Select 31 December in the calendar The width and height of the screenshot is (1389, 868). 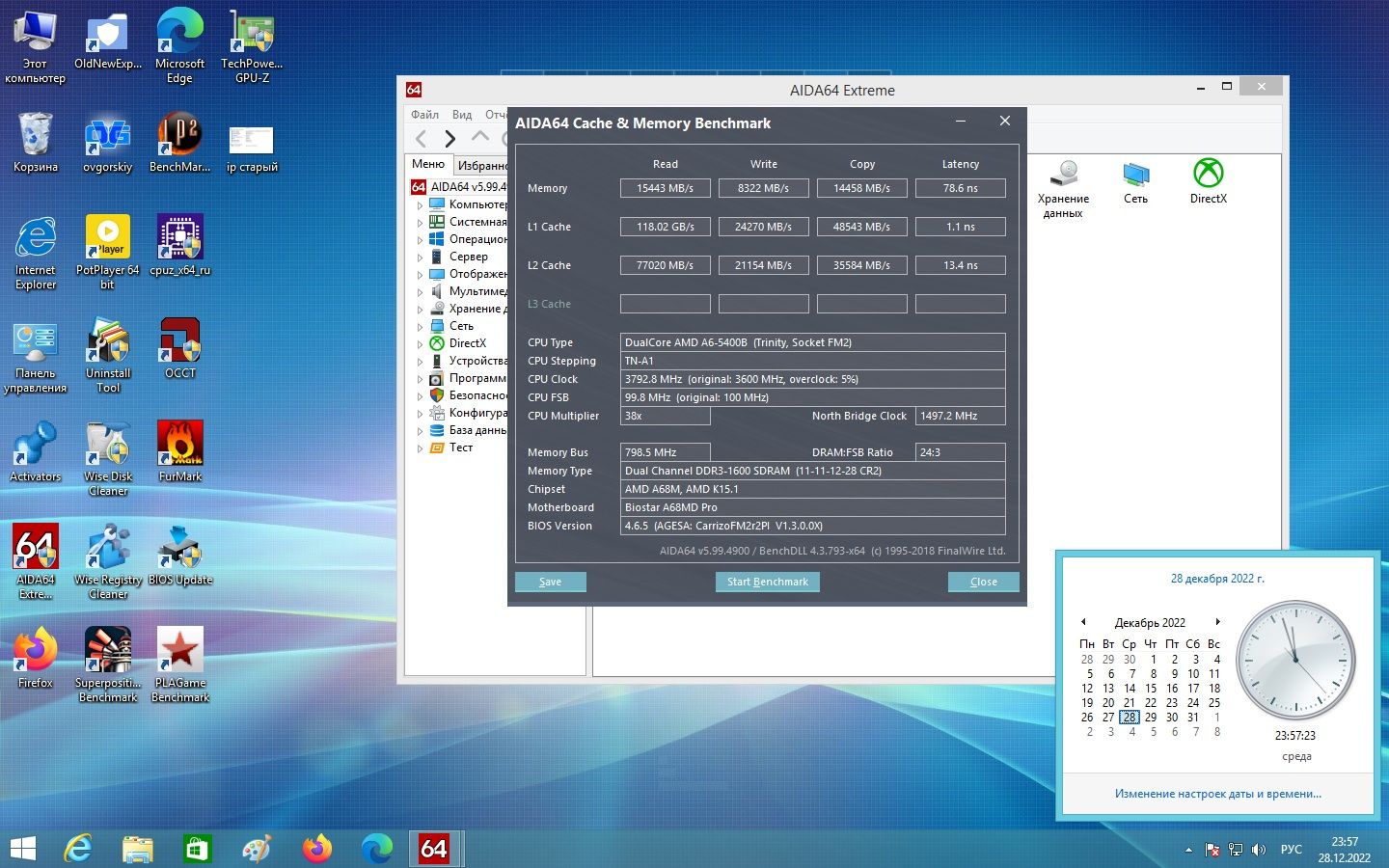point(1193,717)
